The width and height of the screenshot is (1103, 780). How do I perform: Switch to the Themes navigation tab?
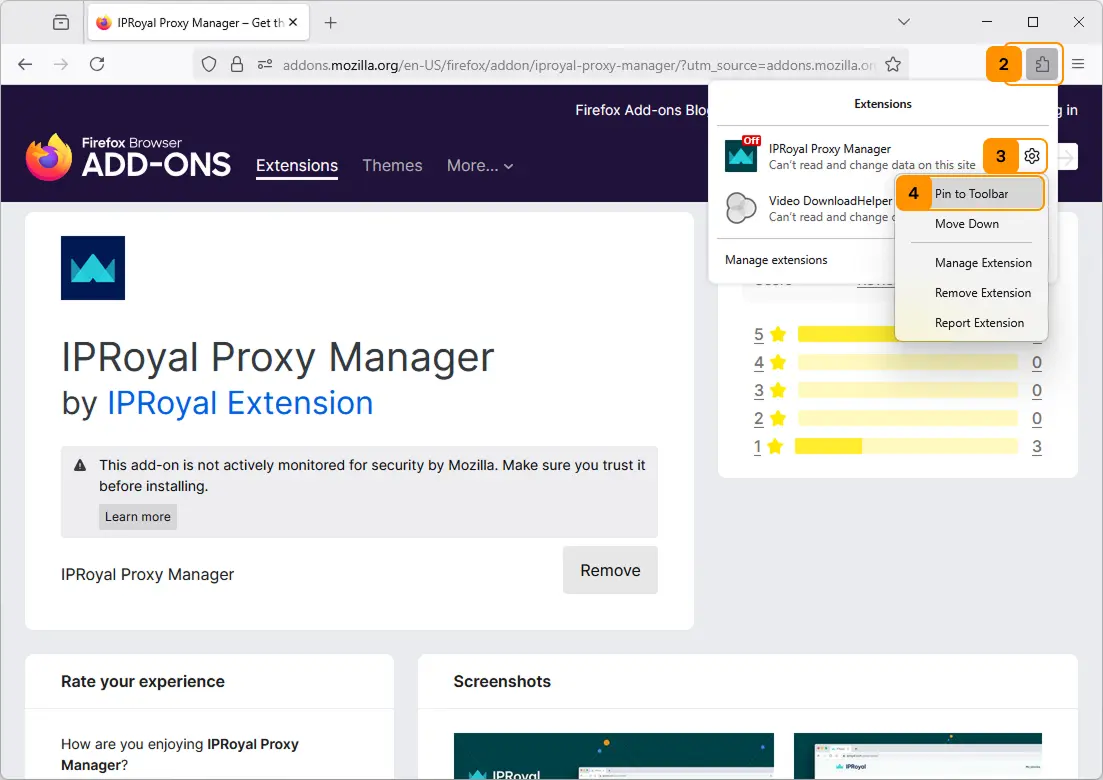393,166
